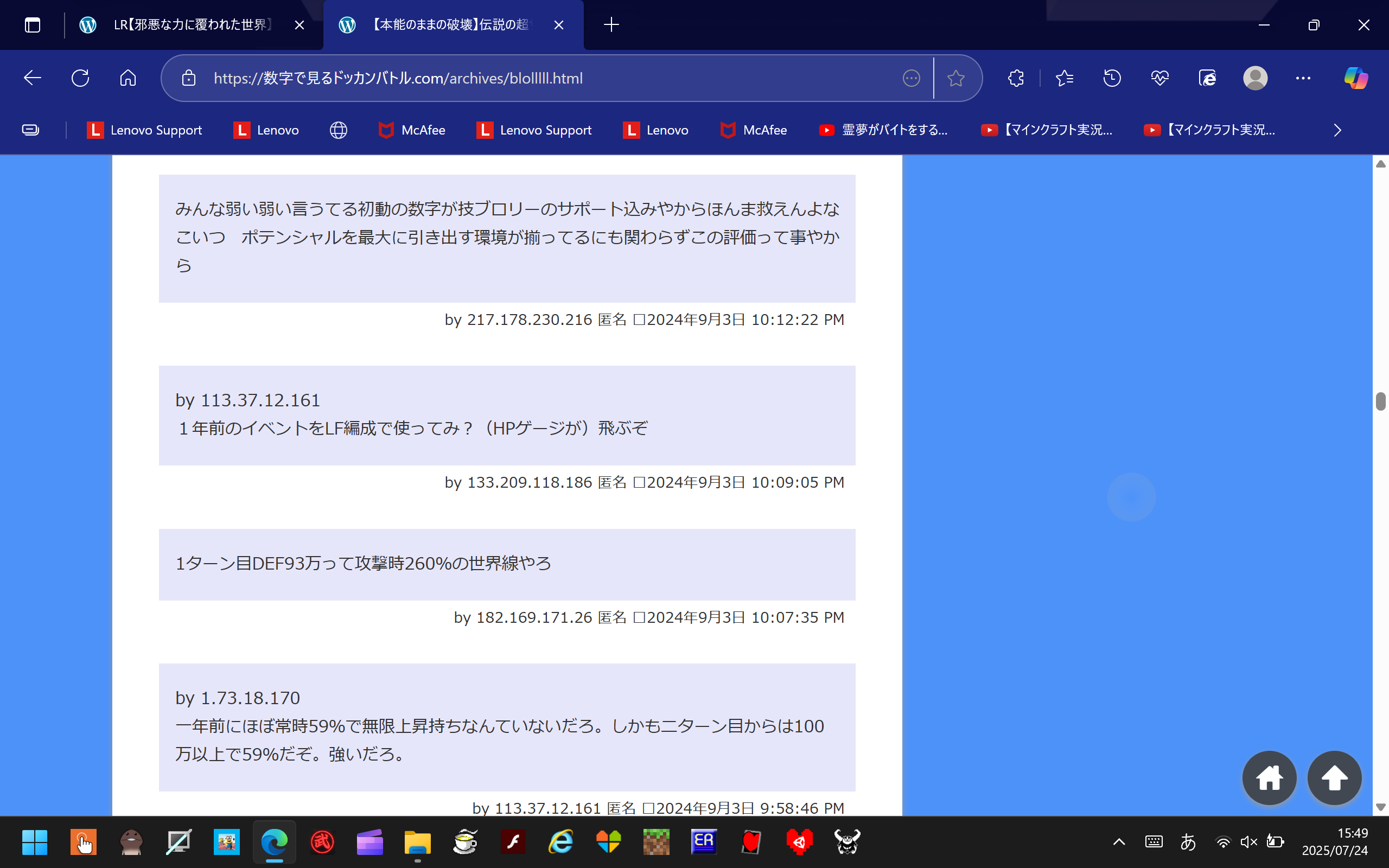Open the File Explorer taskbar icon
Screen dimensions: 1389x868
pyautogui.click(x=417, y=842)
